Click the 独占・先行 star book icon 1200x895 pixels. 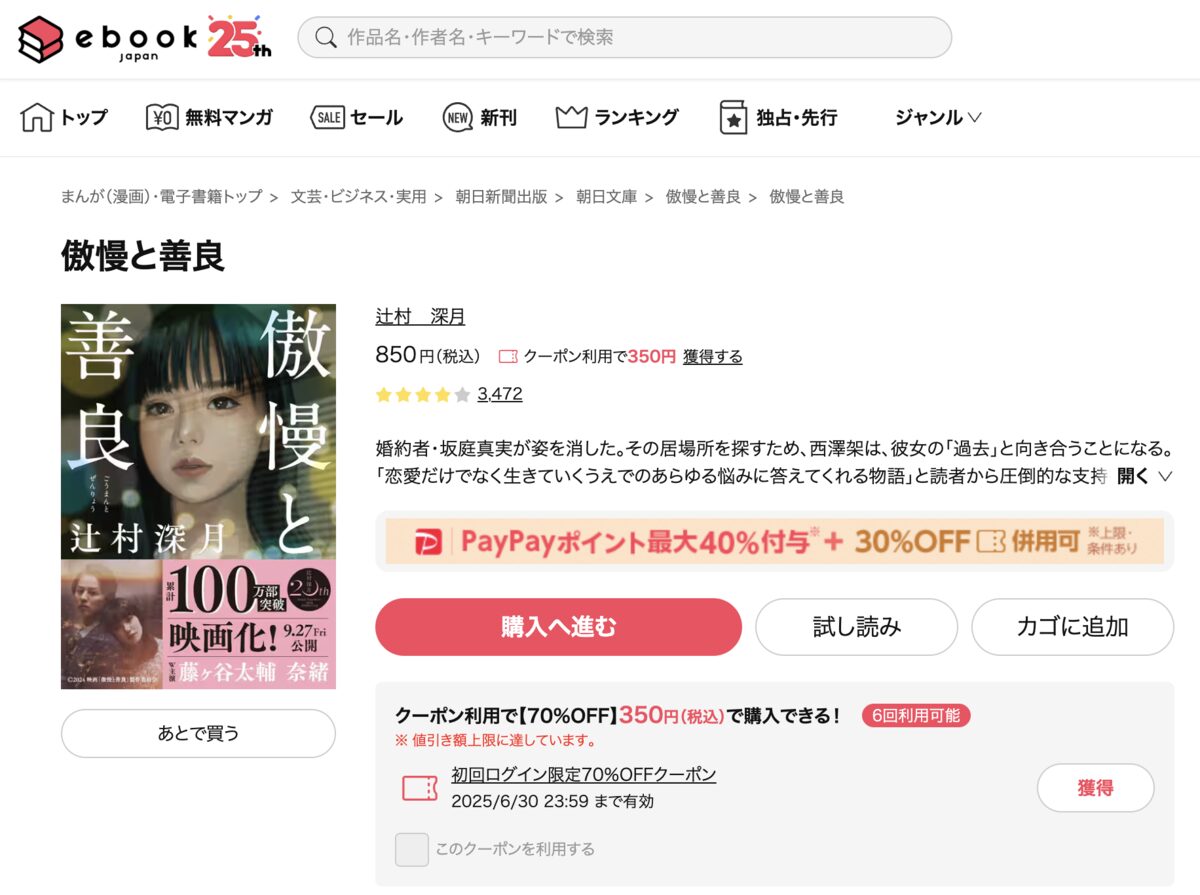[733, 117]
